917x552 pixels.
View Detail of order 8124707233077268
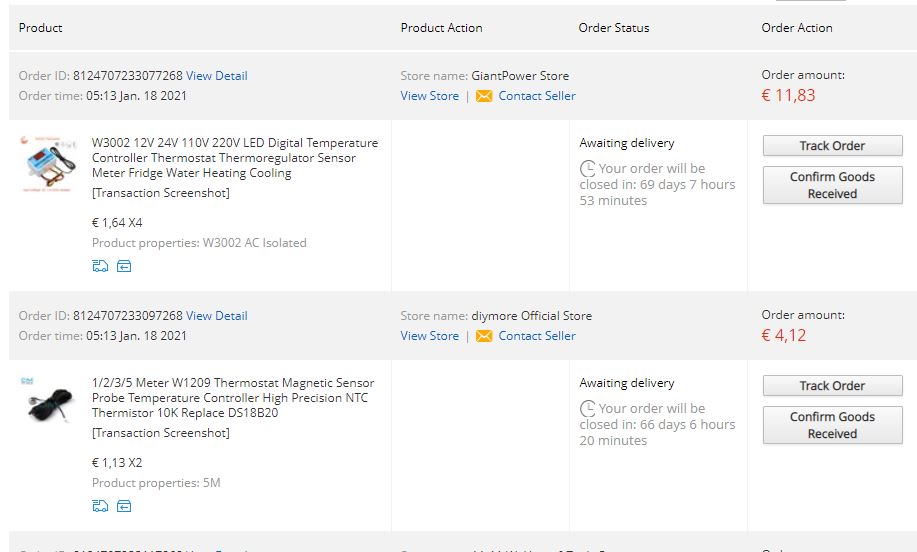coord(216,76)
